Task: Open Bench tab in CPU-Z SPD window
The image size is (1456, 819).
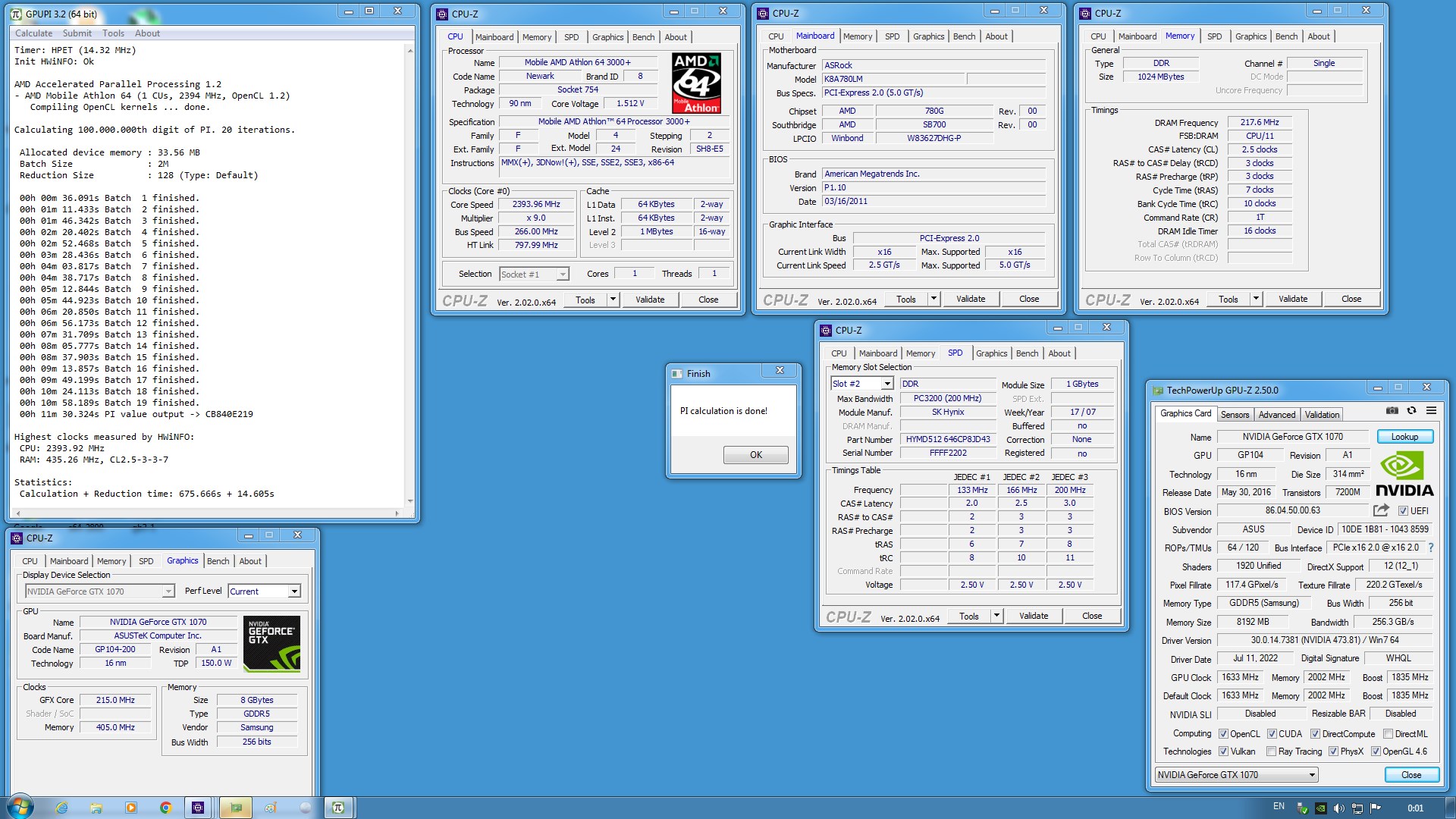Action: [1028, 353]
